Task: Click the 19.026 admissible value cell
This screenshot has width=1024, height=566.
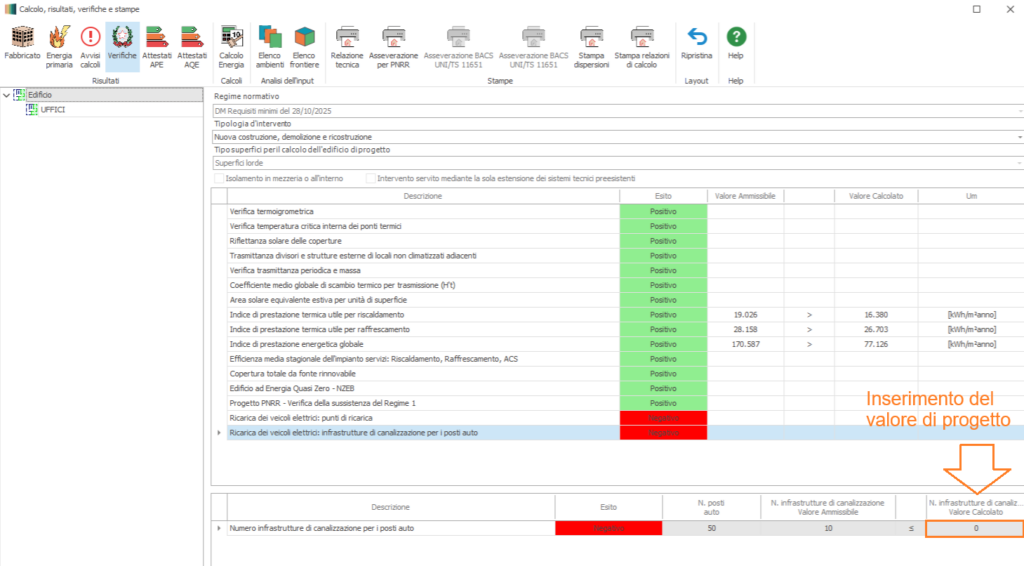Action: [745, 315]
